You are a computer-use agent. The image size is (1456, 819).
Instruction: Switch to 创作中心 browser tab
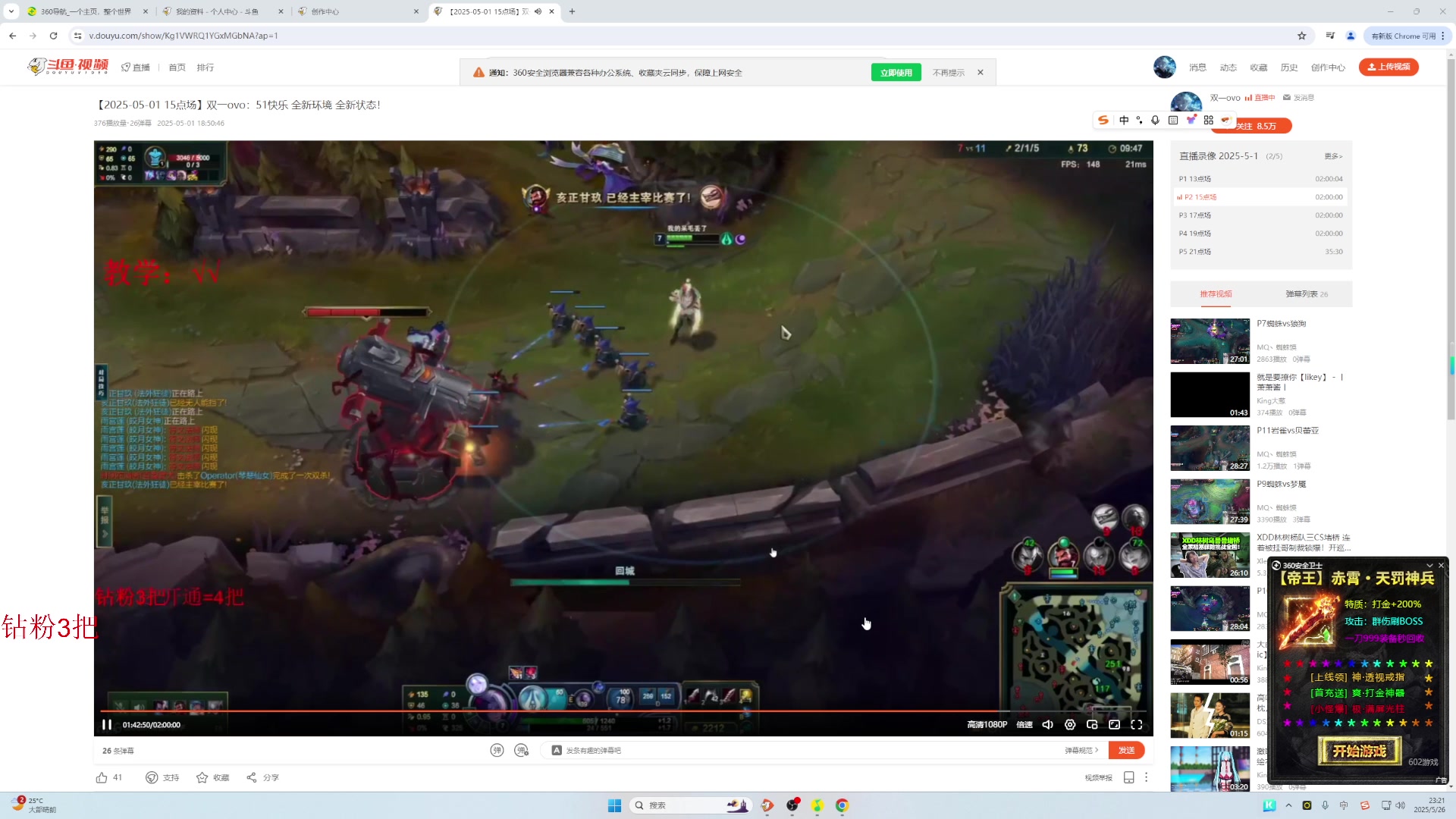click(x=359, y=11)
